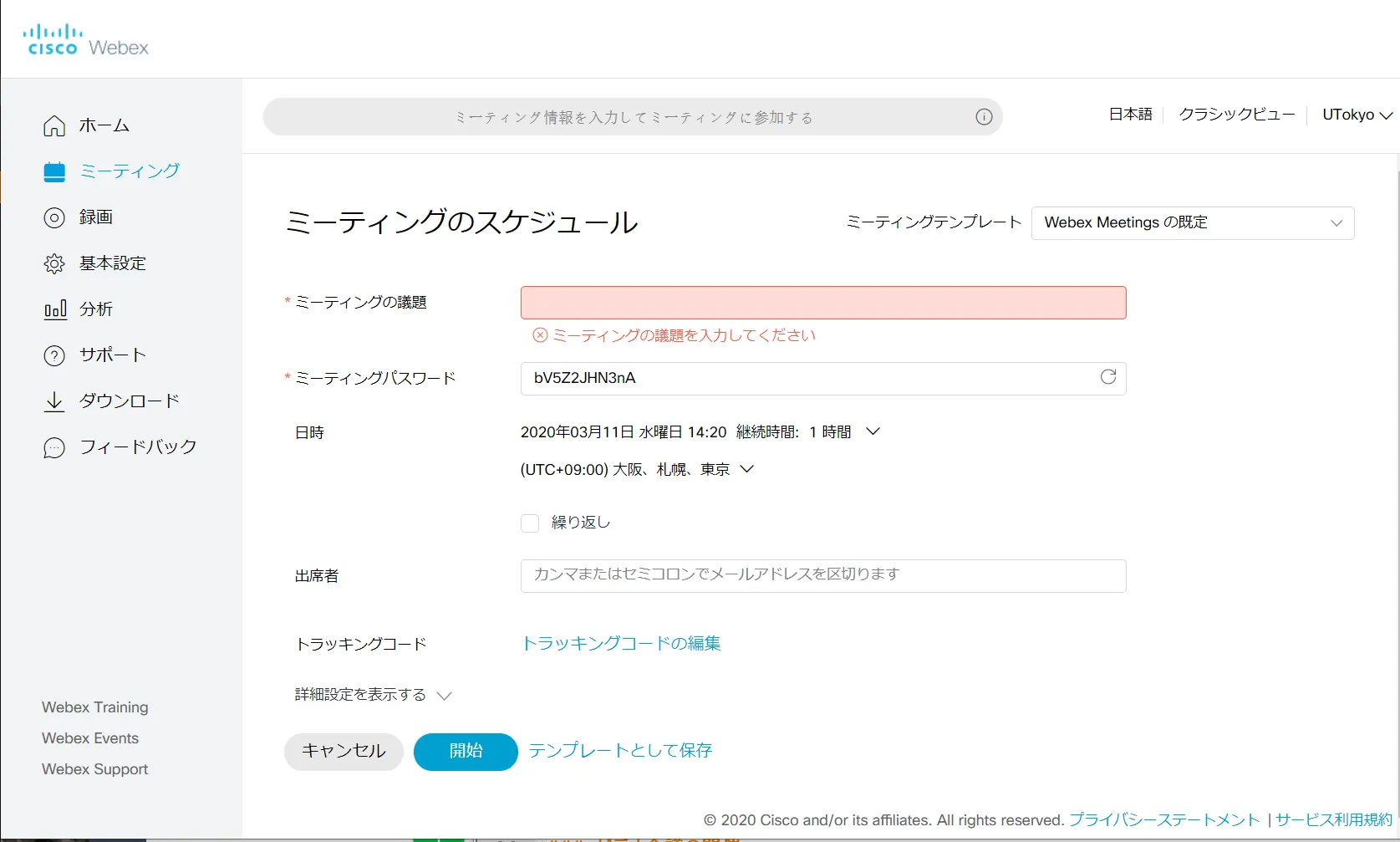This screenshot has width=1400, height=842.
Task: Open Recordings via the record icon
Action: [53, 217]
